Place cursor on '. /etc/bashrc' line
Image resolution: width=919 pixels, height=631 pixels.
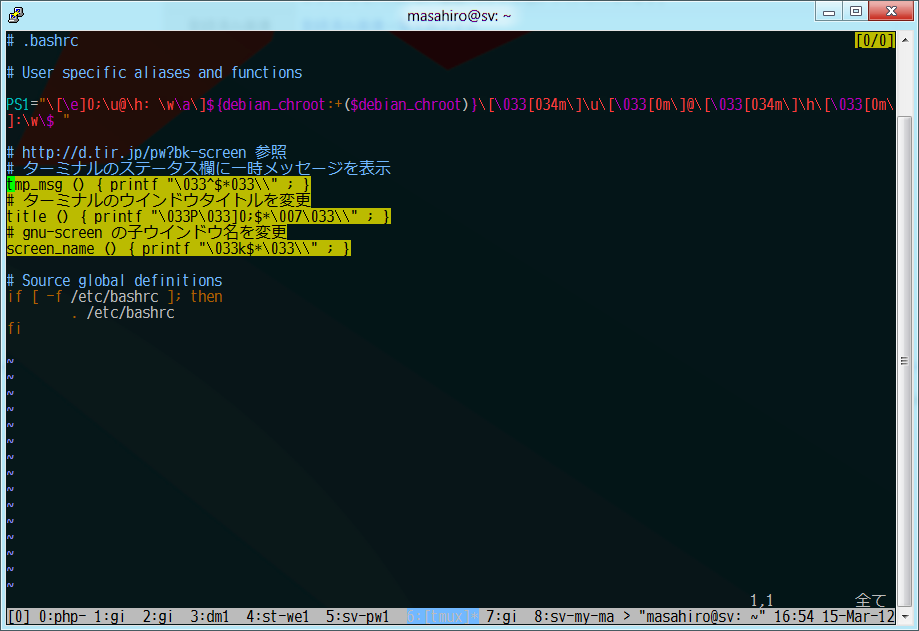(130, 313)
